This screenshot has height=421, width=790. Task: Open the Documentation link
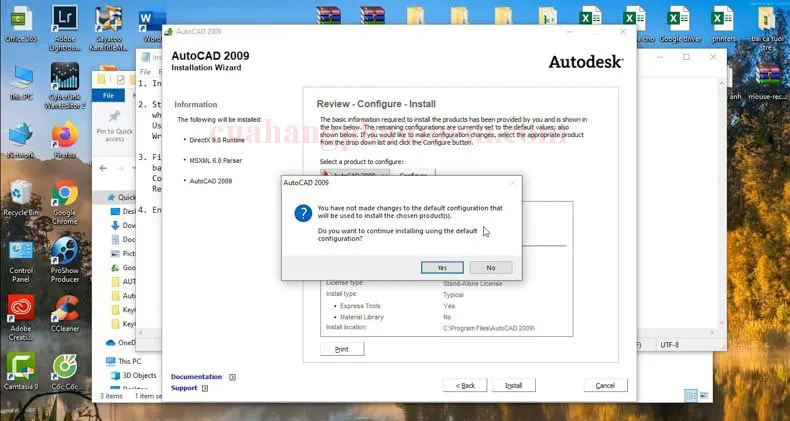196,377
